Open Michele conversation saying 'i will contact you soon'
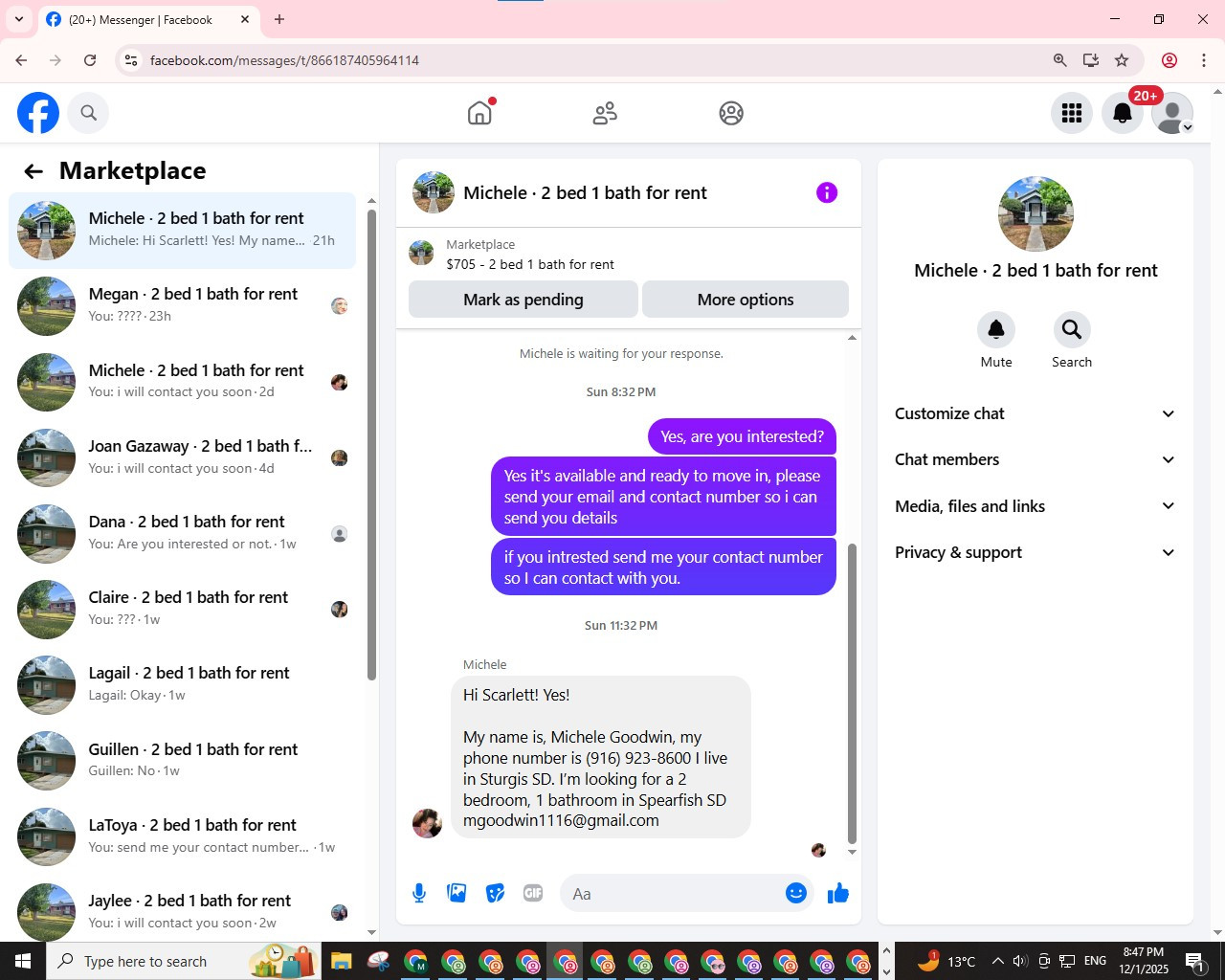Image resolution: width=1225 pixels, height=980 pixels. pyautogui.click(x=182, y=382)
